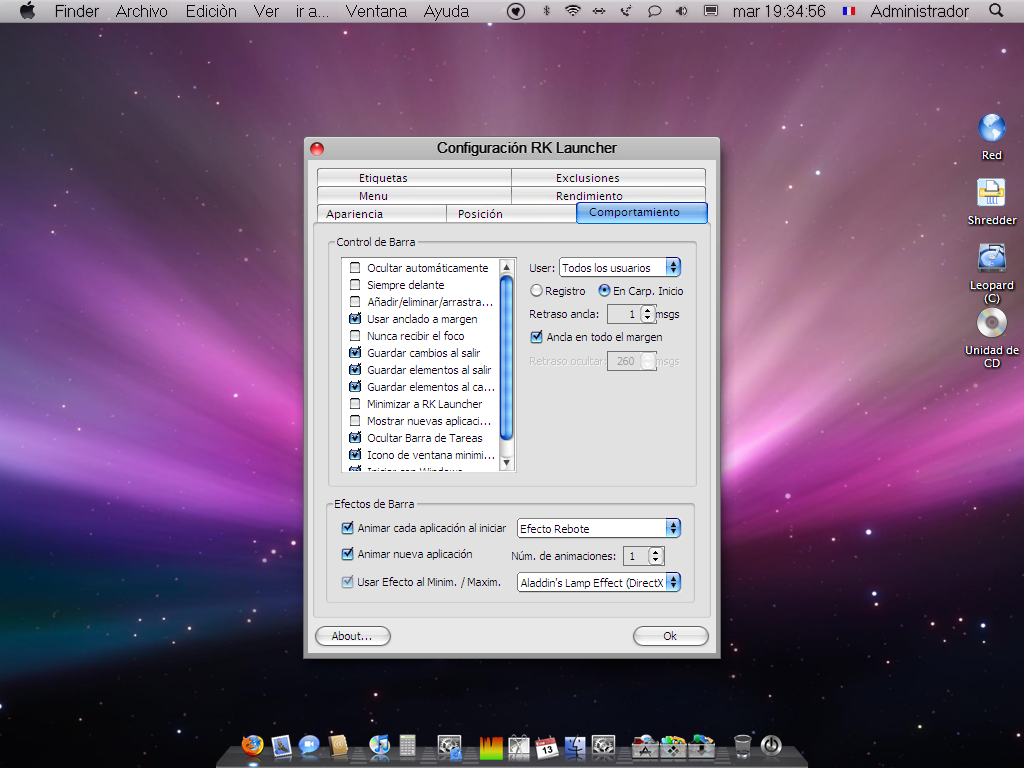Screen dimensions: 1024x768
Task: Launch iTunes from the dock
Action: point(379,745)
